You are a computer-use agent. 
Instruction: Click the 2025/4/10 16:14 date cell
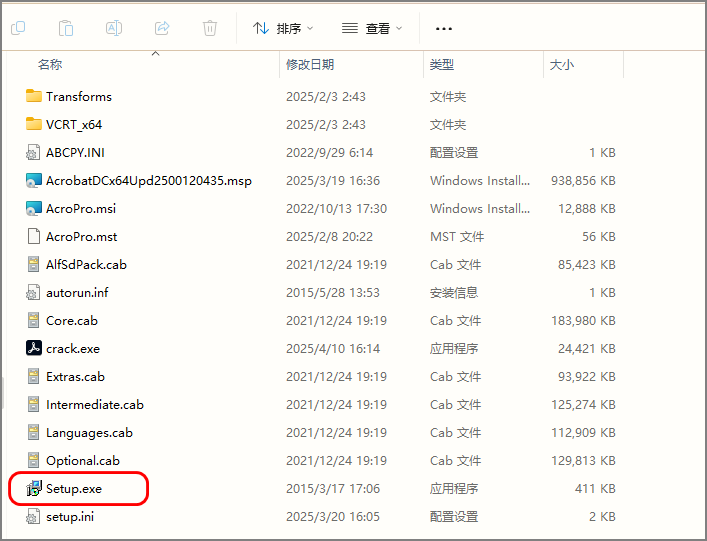click(x=333, y=348)
